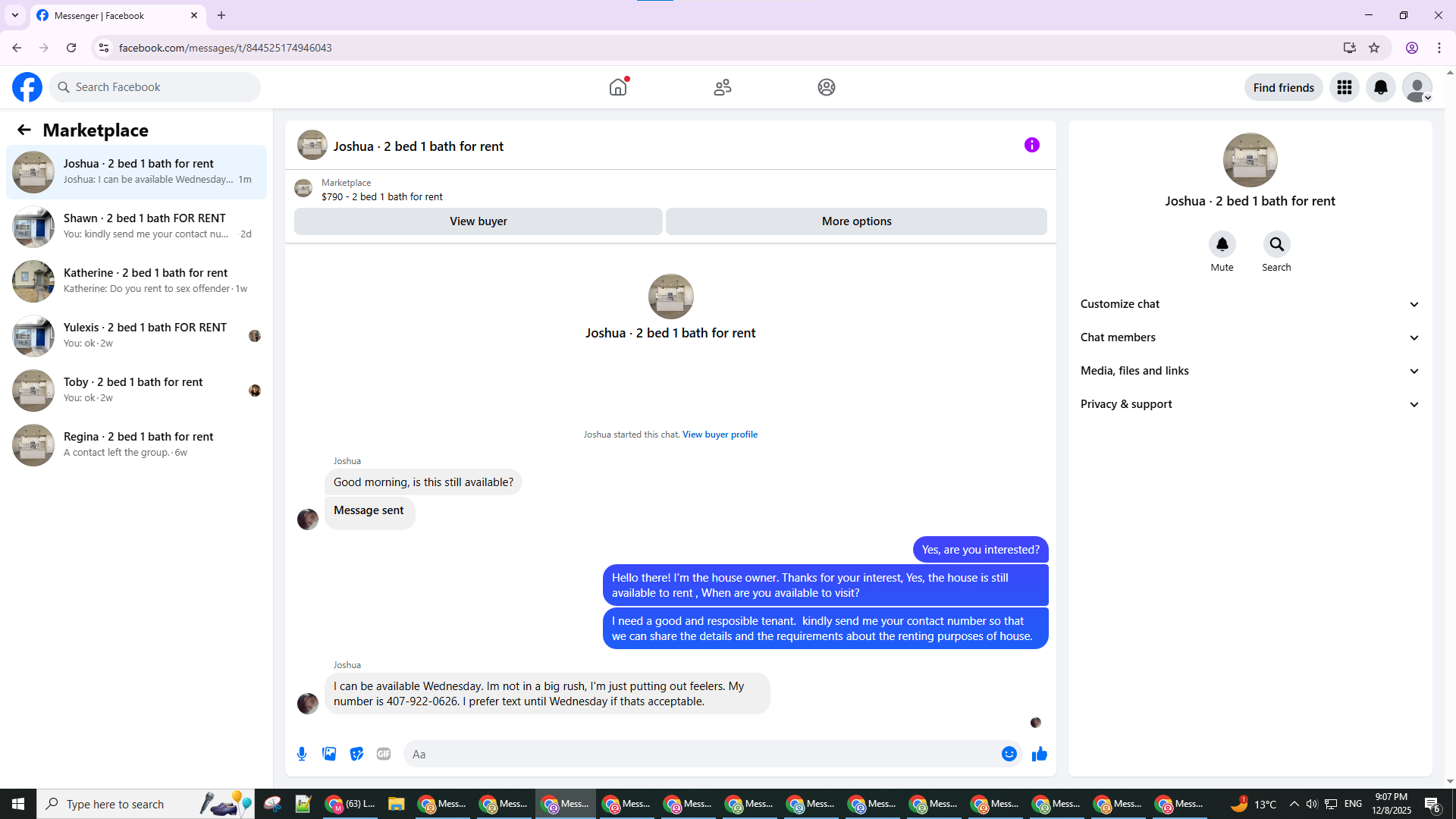Screen dimensions: 1456x819
Task: Open the taskbar clock and date
Action: pyautogui.click(x=1392, y=804)
